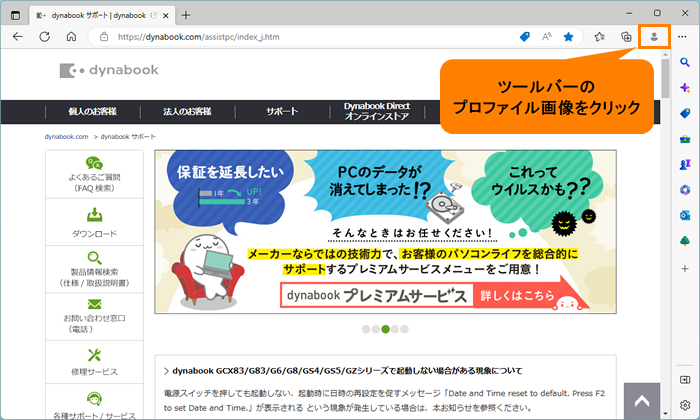Select the first carousel dot
Image resolution: width=700 pixels, height=420 pixels.
[366, 329]
